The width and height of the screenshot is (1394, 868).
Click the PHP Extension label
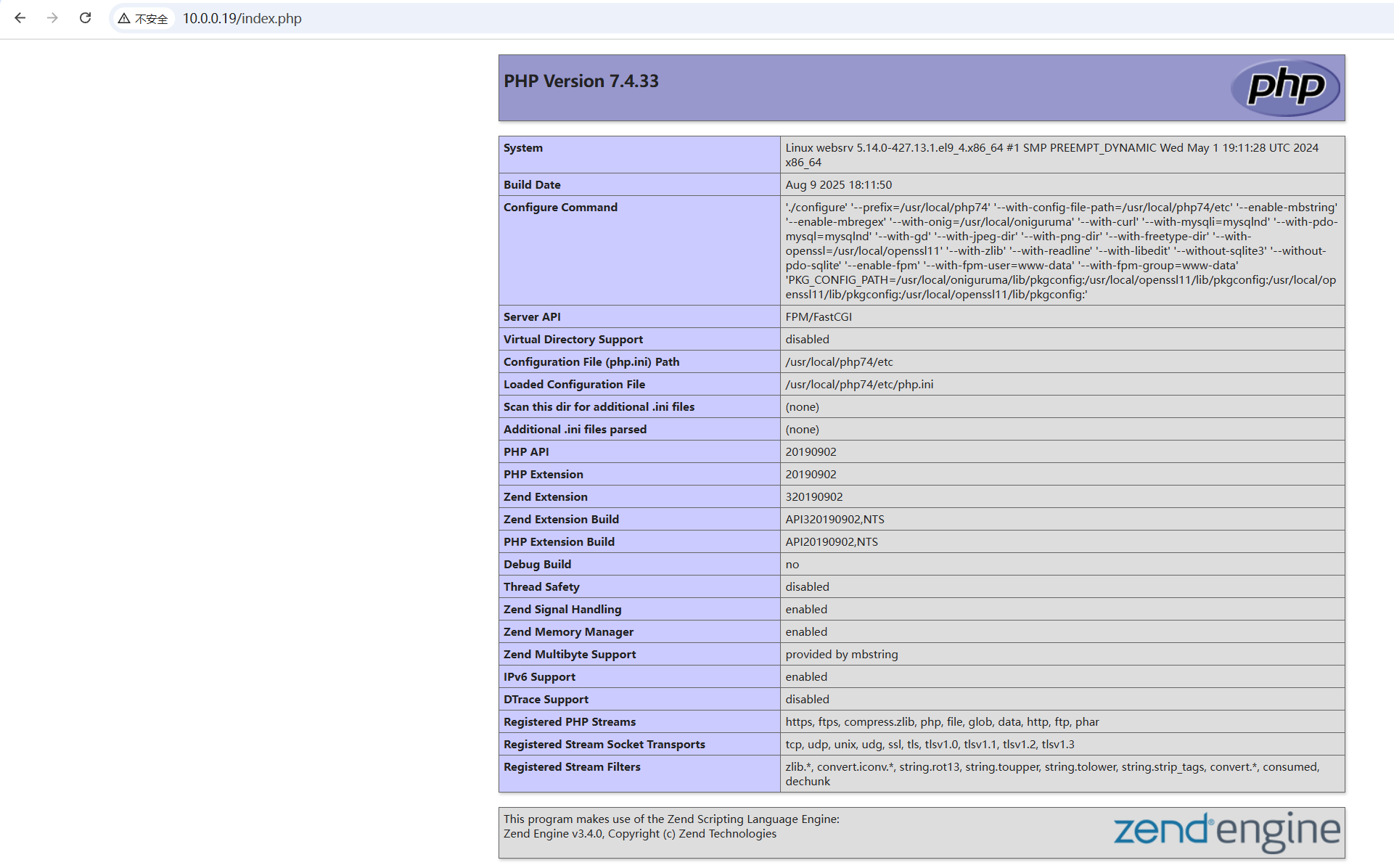(543, 475)
